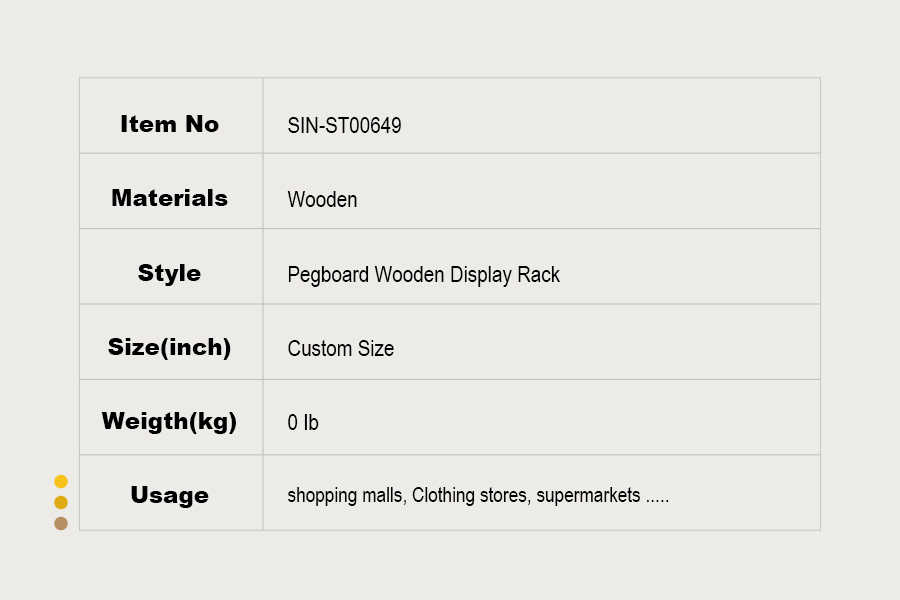Click the bright yellow dot

coord(61,481)
